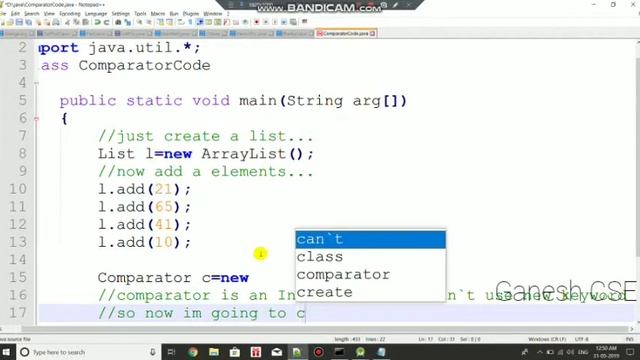Open the Macro menu
640x360 pixels.
click(x=158, y=13)
